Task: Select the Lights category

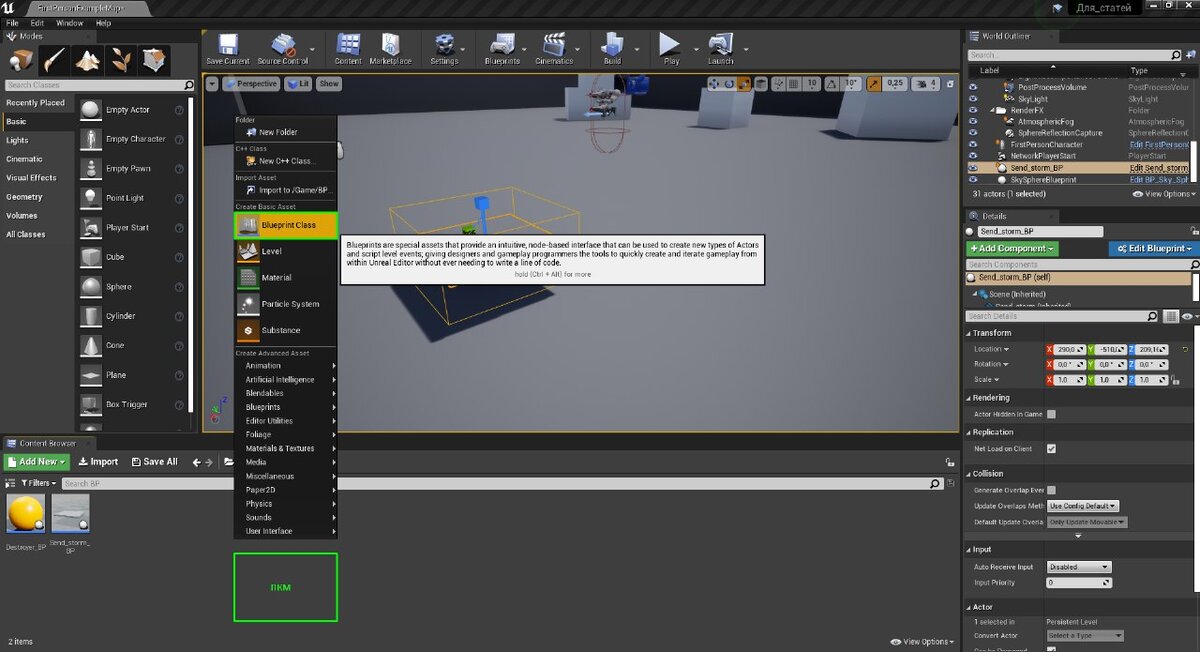Action: 17,140
